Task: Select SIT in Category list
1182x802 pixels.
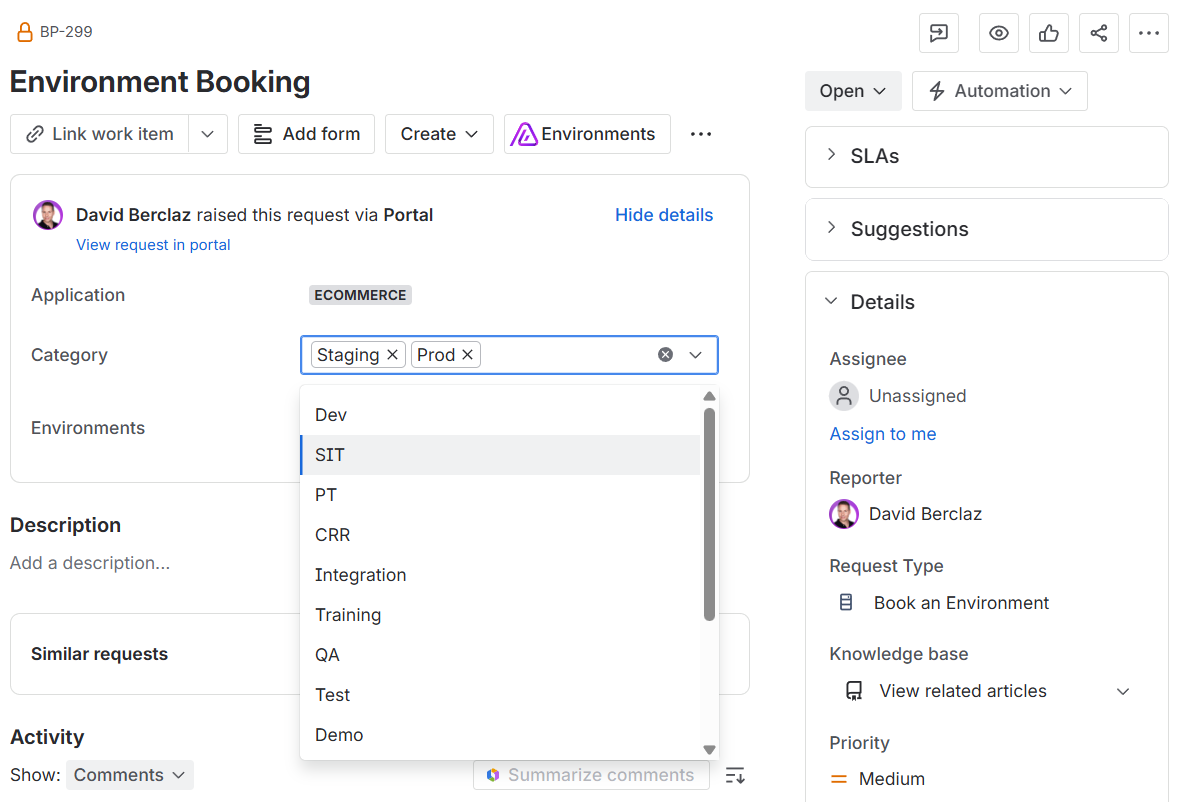Action: pyautogui.click(x=500, y=455)
